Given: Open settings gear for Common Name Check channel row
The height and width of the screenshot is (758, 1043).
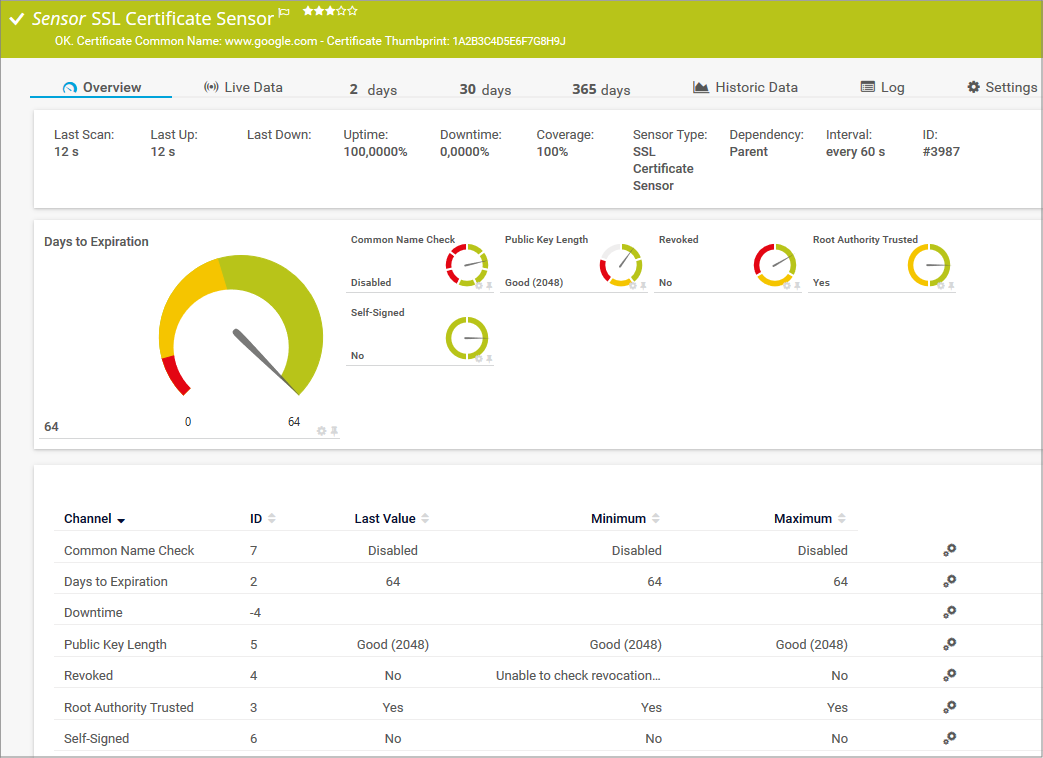Looking at the screenshot, I should (950, 550).
